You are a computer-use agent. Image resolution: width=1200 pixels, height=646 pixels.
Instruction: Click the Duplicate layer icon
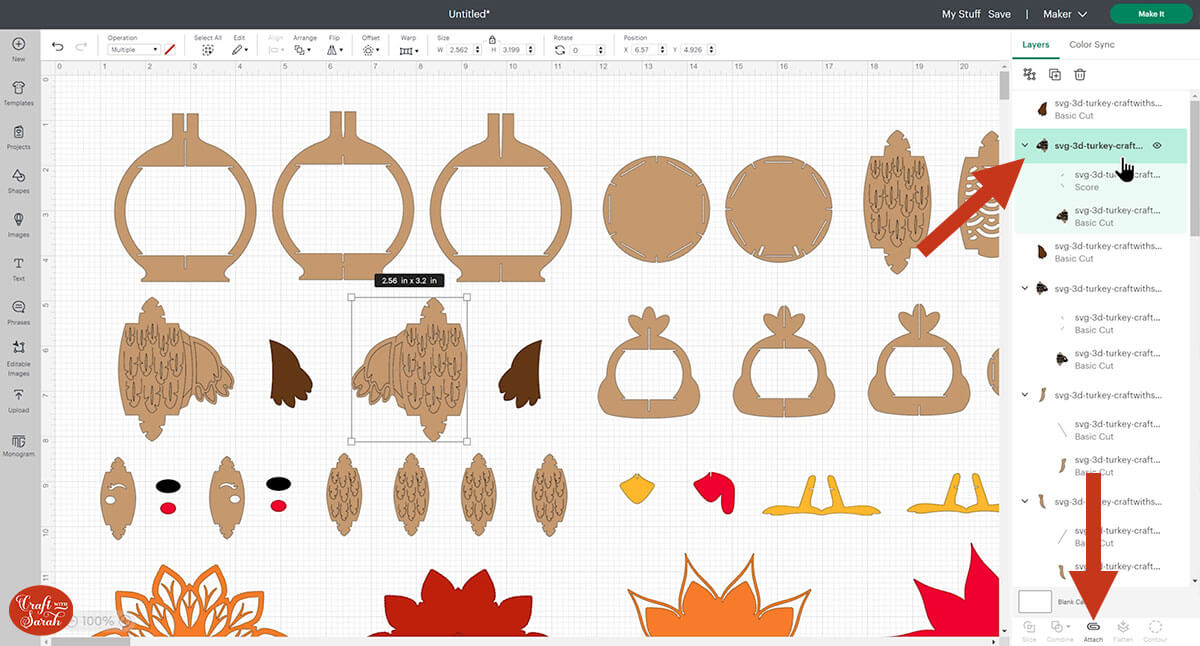[x=1055, y=75]
